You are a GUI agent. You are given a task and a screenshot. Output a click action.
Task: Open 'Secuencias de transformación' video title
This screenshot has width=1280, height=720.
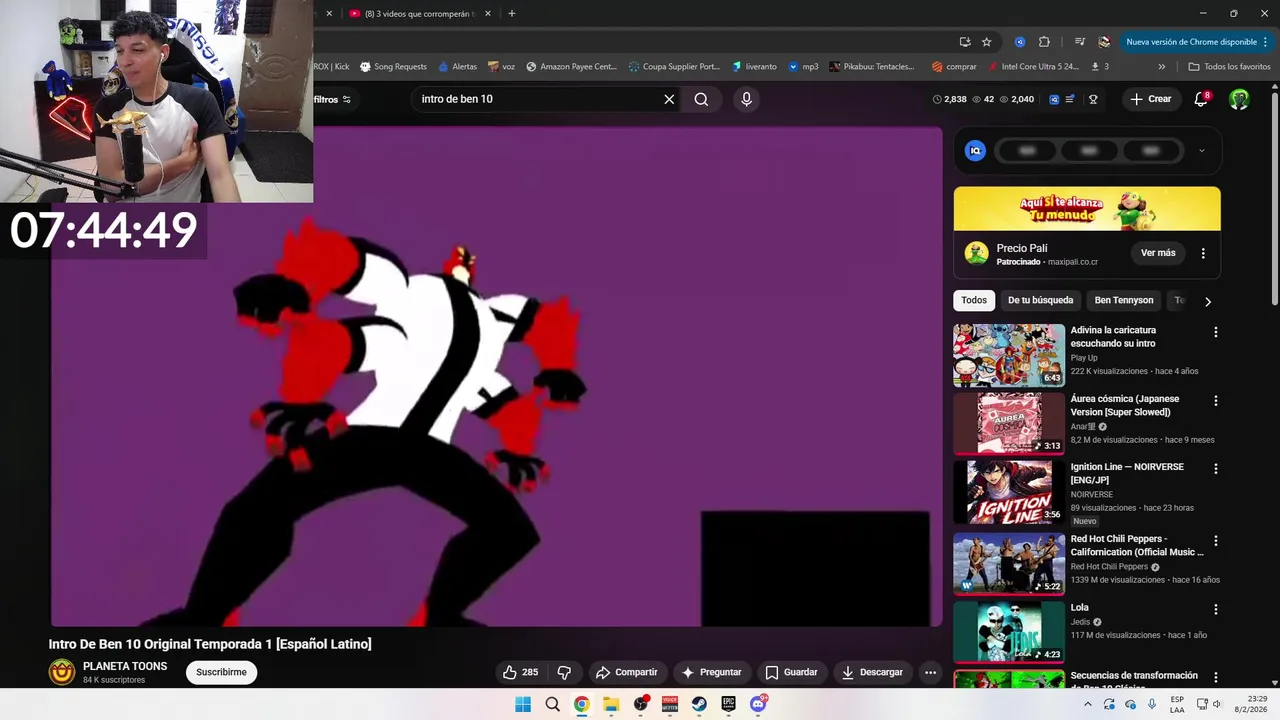tap(1134, 680)
